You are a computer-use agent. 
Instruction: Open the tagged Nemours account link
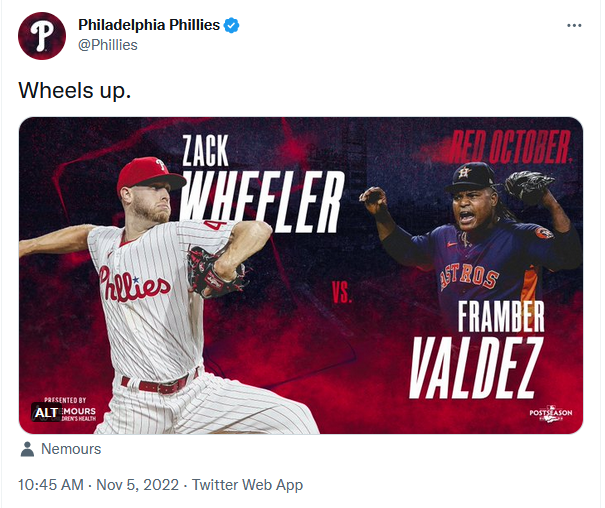(71, 449)
